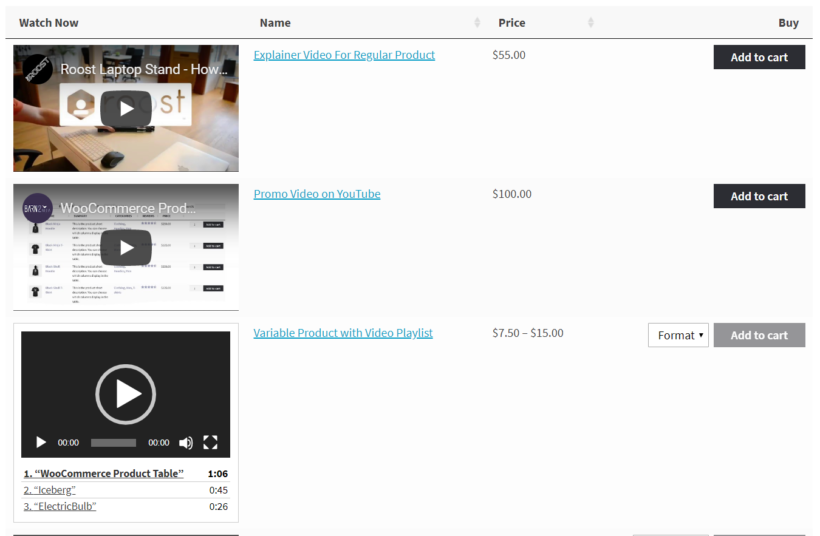Click the video progress bar in playlist player
Image resolution: width=820 pixels, height=536 pixels.
(113, 443)
